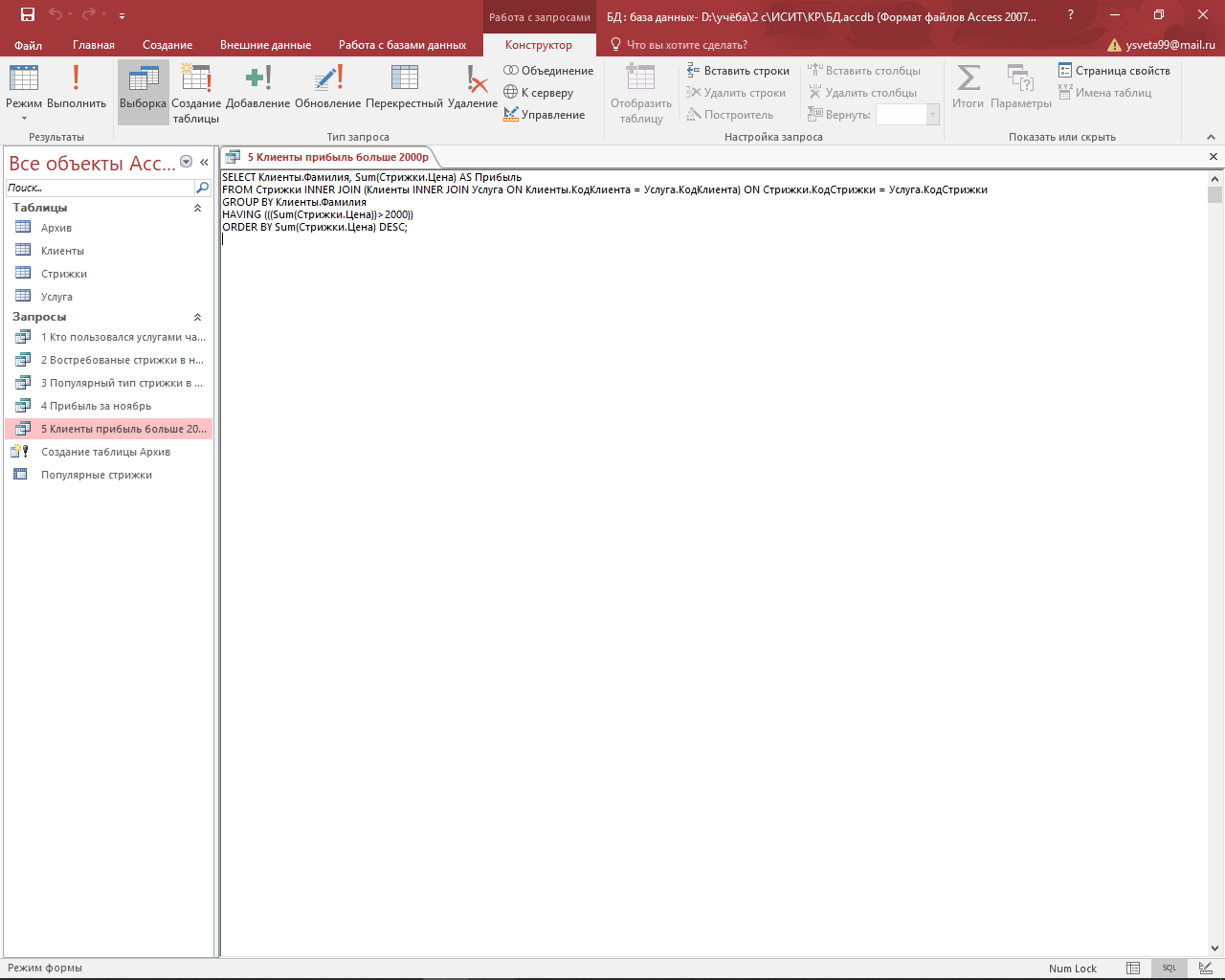
Task: Select the Перекрестный query type
Action: [405, 88]
